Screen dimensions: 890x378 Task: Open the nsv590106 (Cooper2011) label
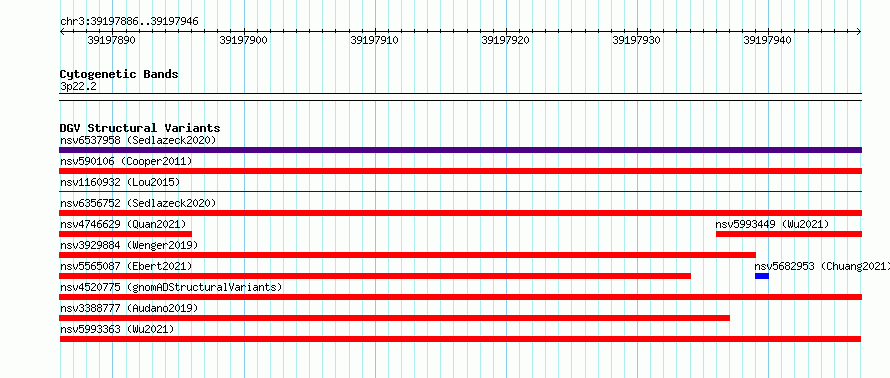(x=126, y=162)
